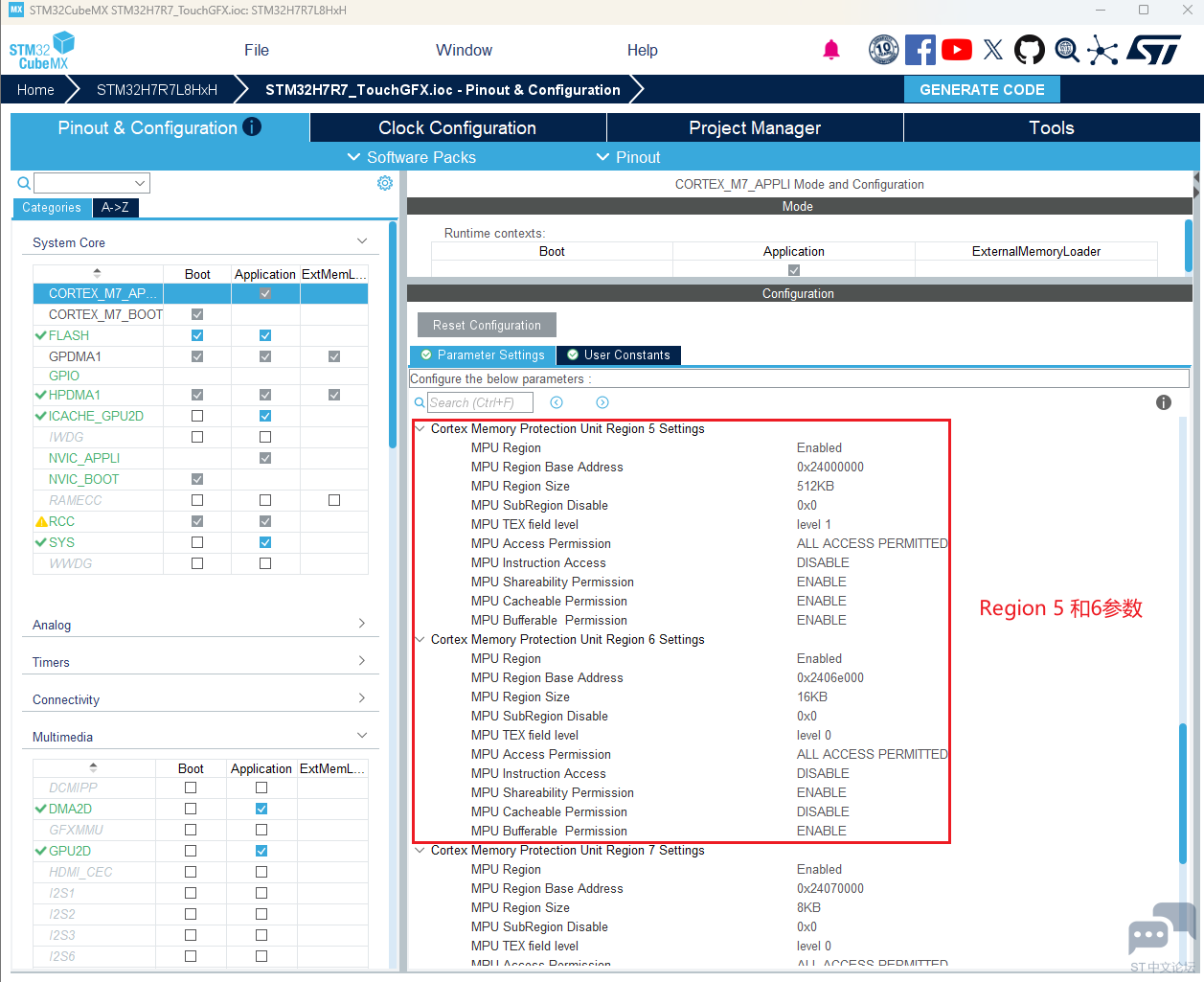Click the notification bell icon

pos(831,50)
